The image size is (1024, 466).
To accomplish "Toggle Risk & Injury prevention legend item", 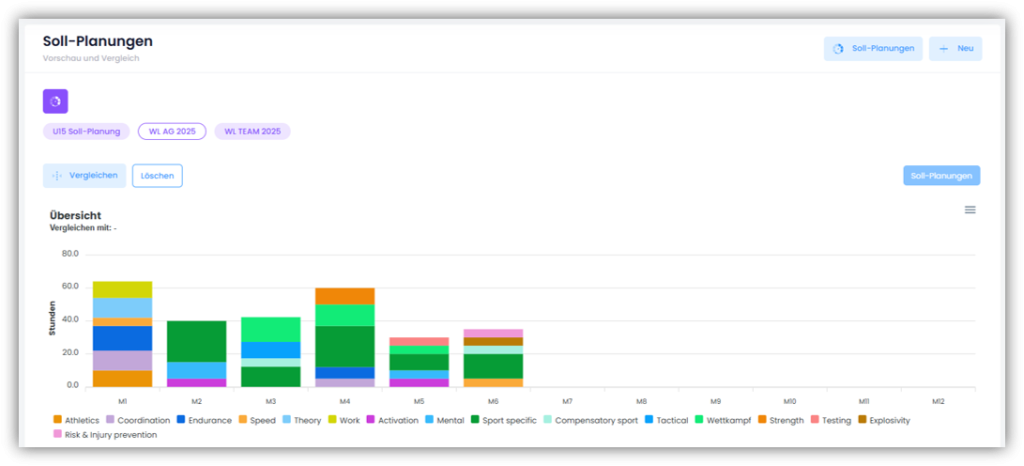I will pos(105,435).
